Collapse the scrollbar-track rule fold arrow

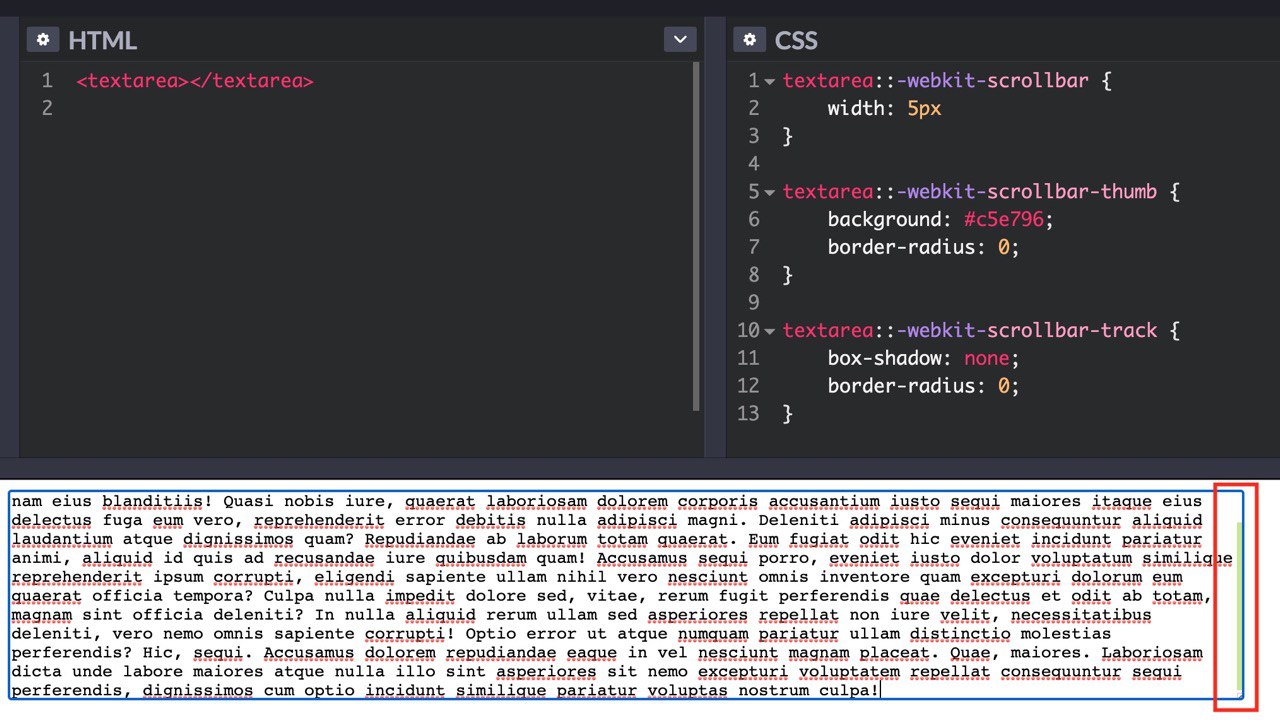click(770, 331)
